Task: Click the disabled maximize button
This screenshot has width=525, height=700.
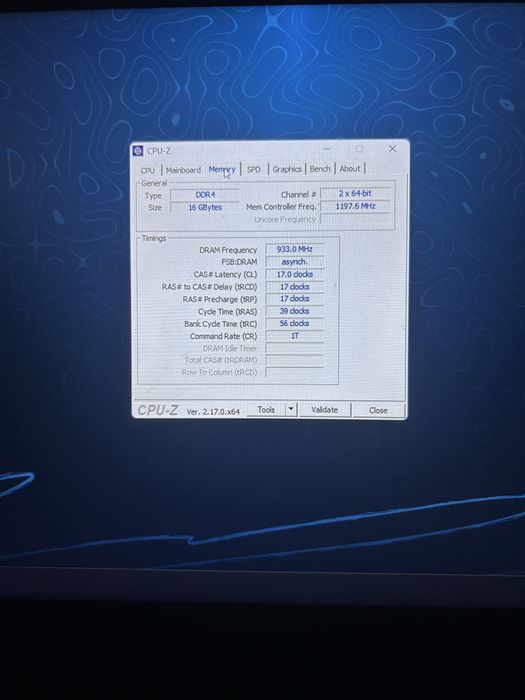Action: [359, 149]
